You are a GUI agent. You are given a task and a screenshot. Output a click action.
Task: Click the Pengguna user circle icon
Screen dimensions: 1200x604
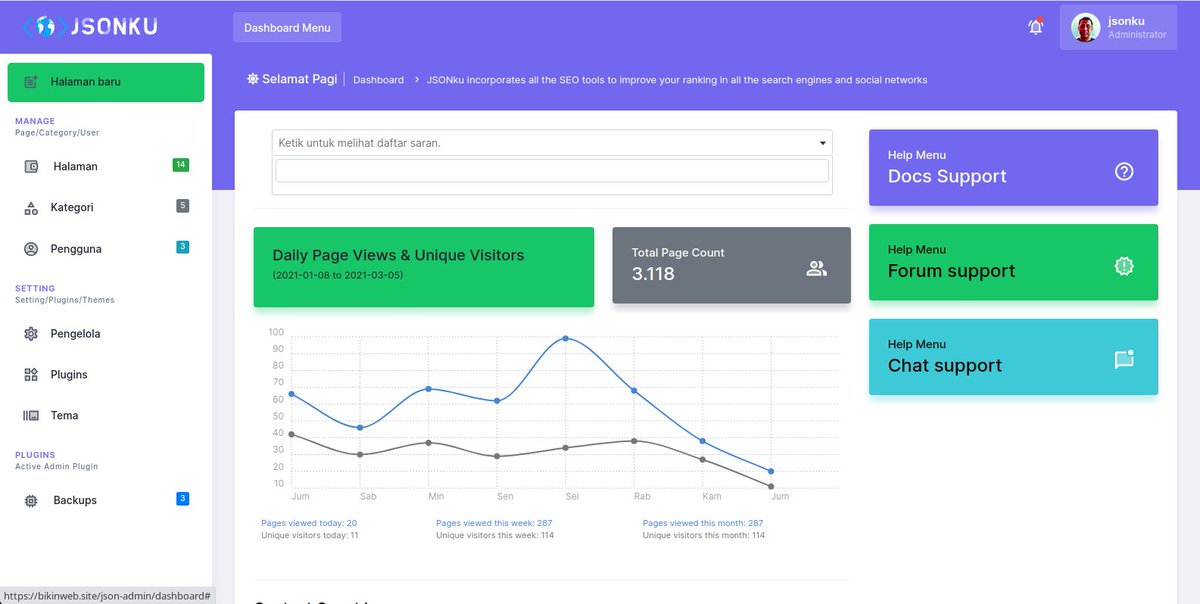pyautogui.click(x=31, y=249)
